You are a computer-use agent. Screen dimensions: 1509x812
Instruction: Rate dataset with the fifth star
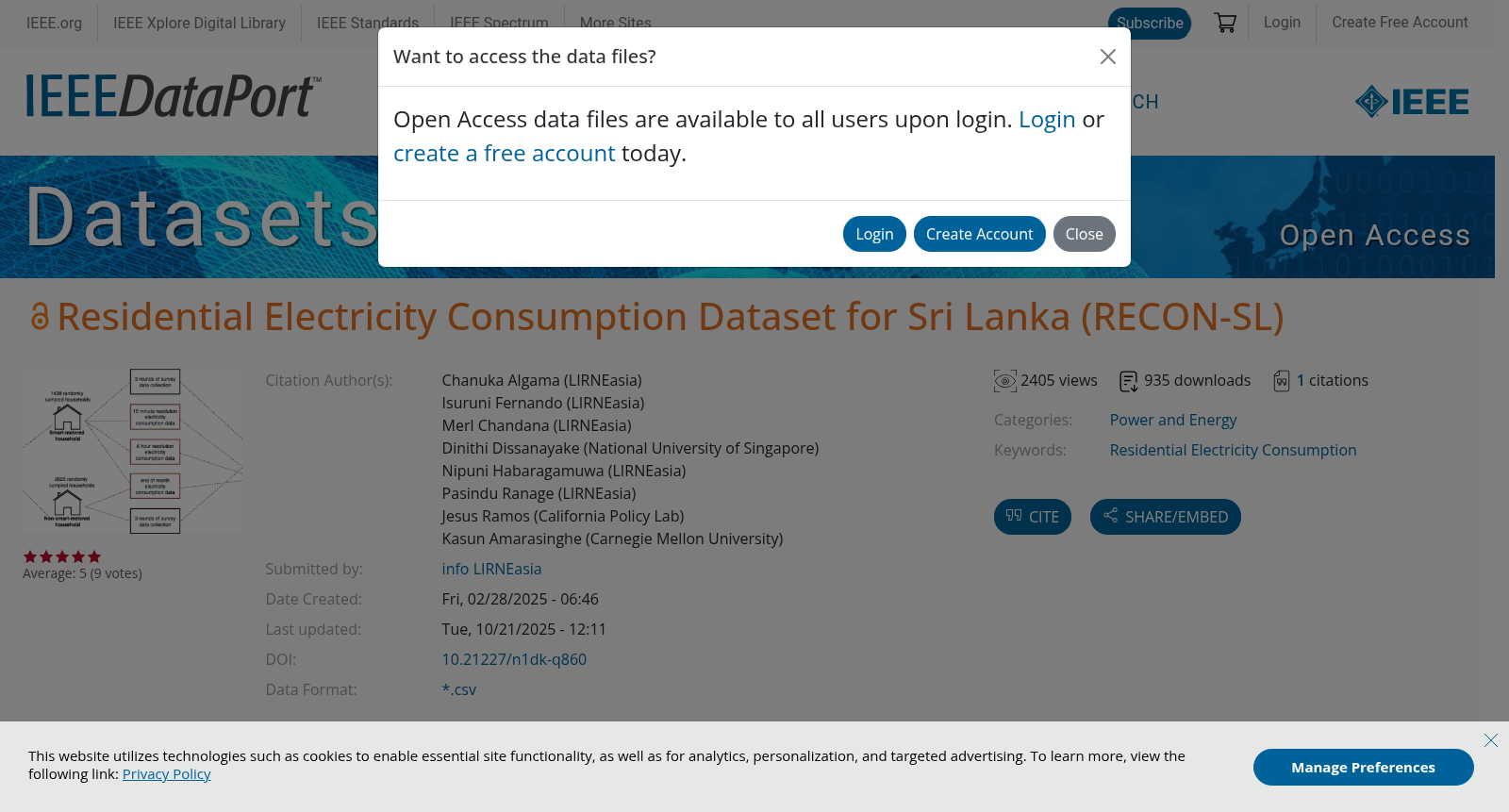94,556
